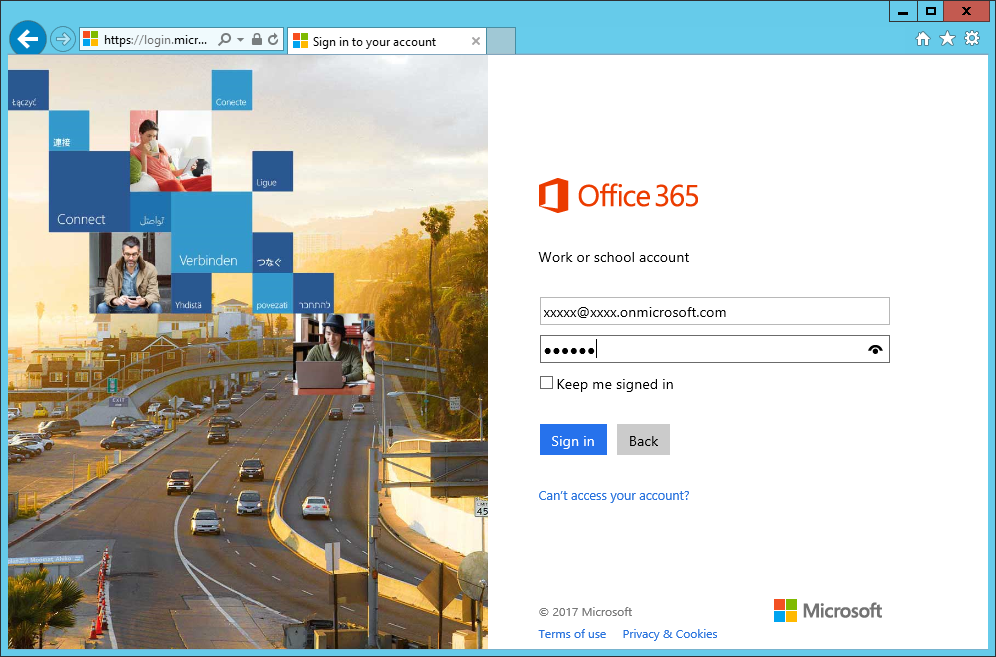This screenshot has height=657, width=996.
Task: Click the https://login.micr... address field
Action: point(156,39)
